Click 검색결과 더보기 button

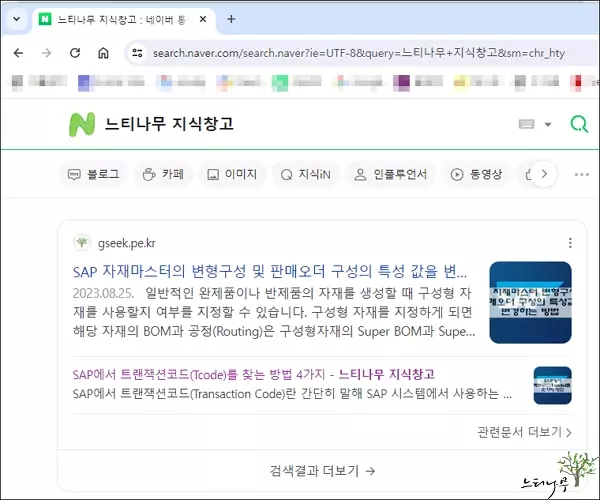tap(322, 471)
